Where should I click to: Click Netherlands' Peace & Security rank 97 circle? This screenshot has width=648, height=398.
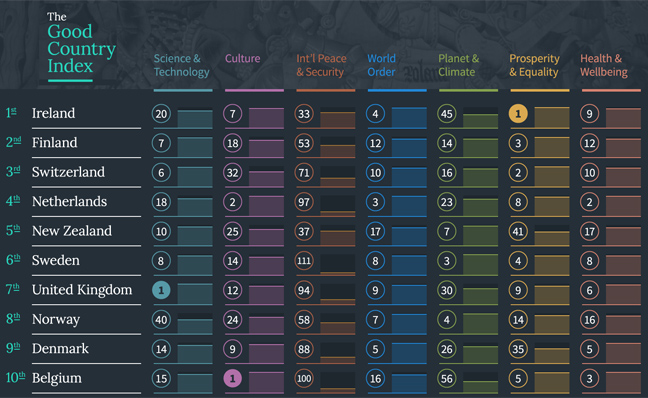[304, 202]
